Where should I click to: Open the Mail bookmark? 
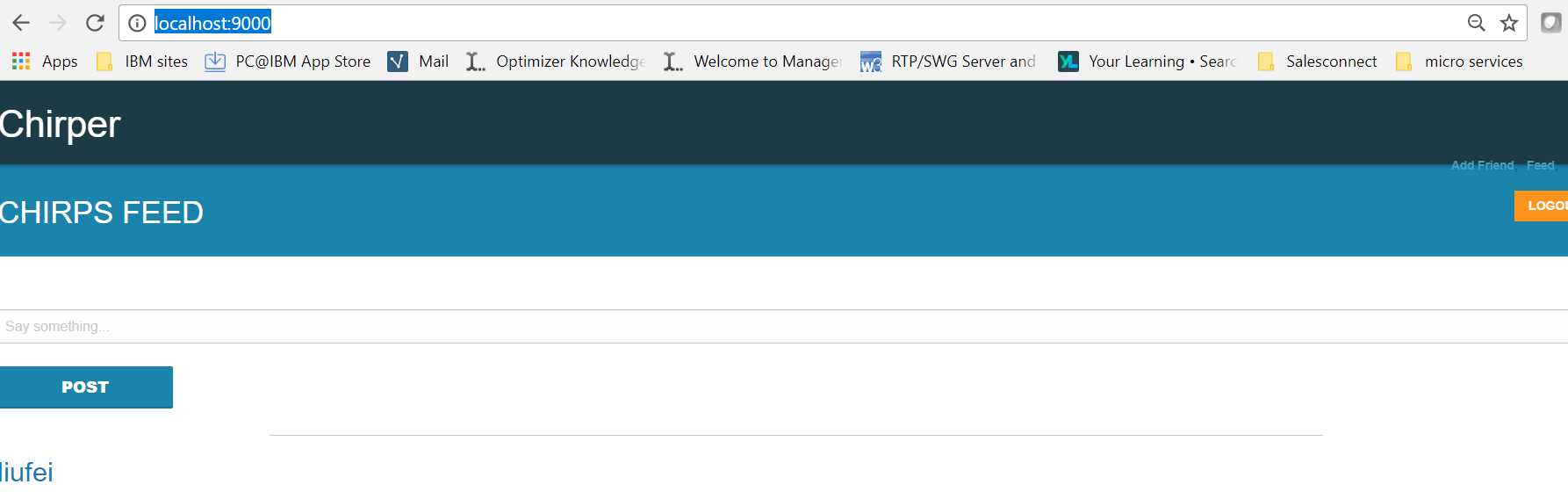coord(418,61)
